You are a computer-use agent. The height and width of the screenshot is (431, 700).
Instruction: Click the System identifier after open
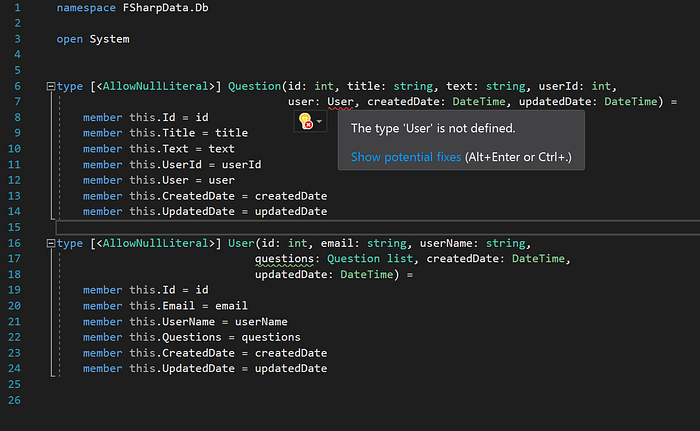109,39
